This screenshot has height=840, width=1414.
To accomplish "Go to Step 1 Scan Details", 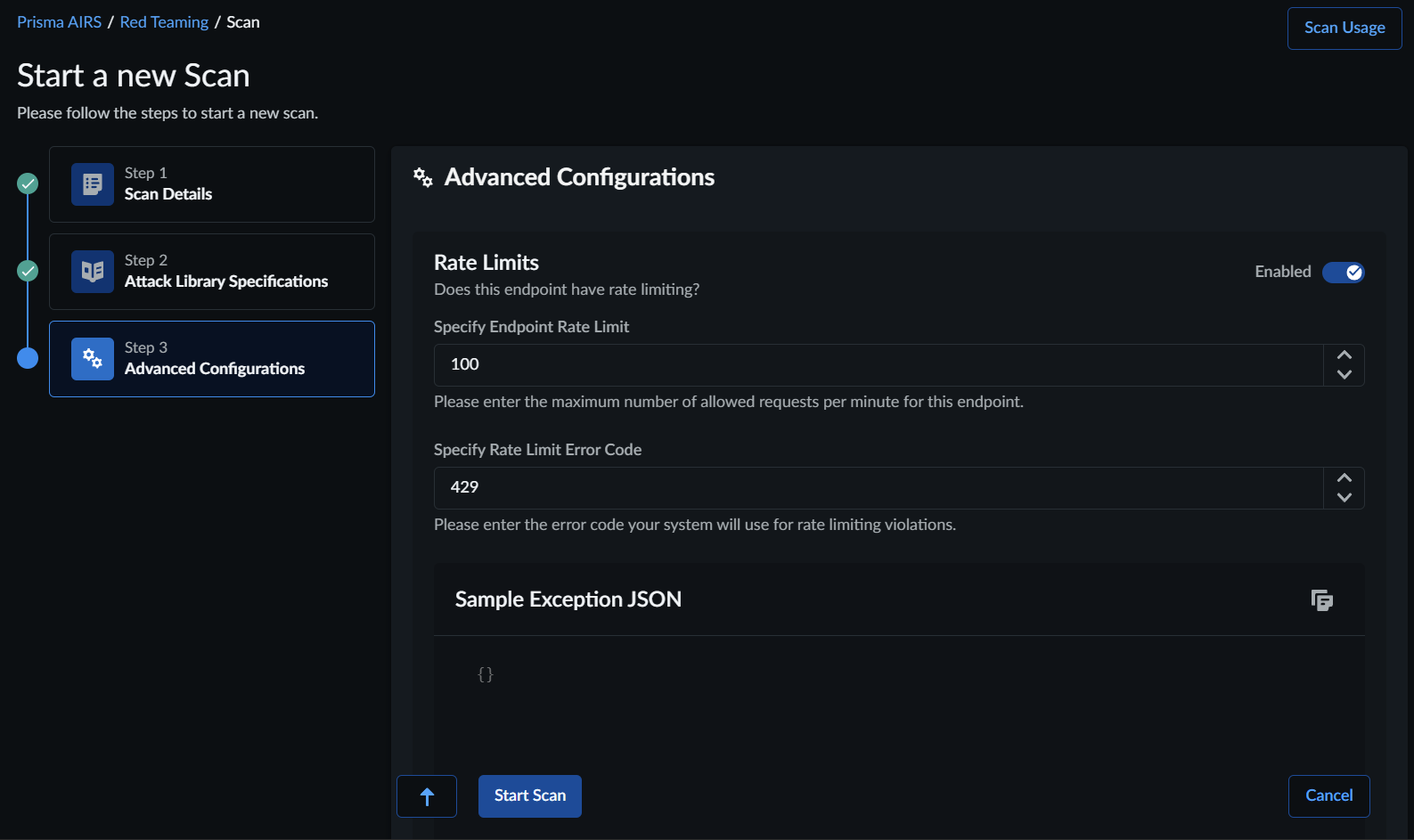I will point(212,184).
